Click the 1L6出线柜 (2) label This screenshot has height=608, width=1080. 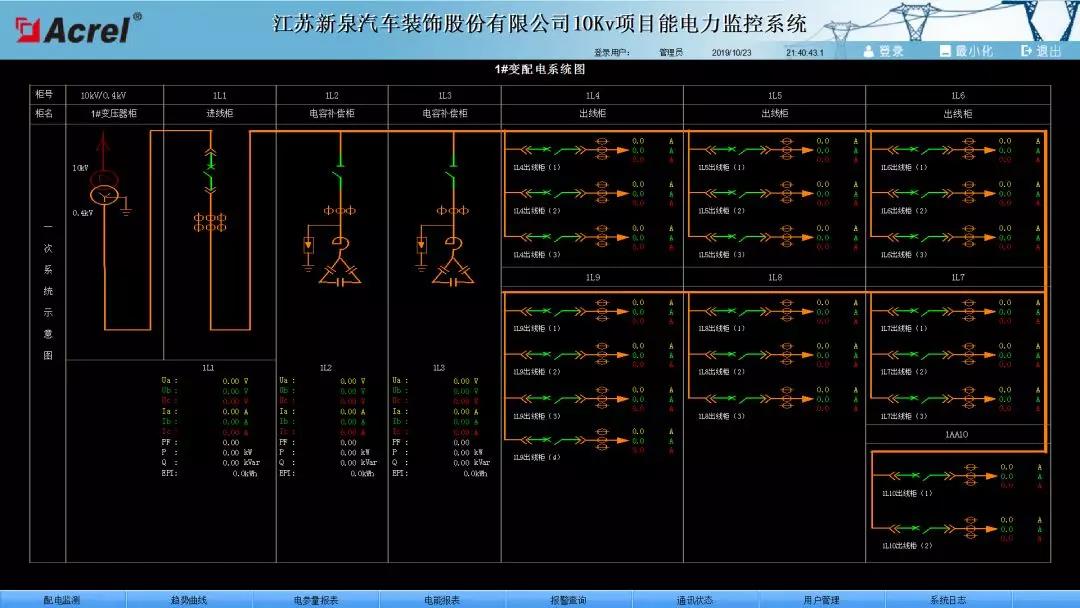pos(904,211)
